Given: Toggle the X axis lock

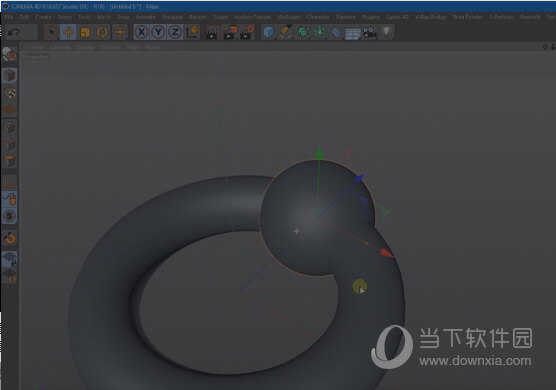Looking at the screenshot, I should pyautogui.click(x=141, y=33).
